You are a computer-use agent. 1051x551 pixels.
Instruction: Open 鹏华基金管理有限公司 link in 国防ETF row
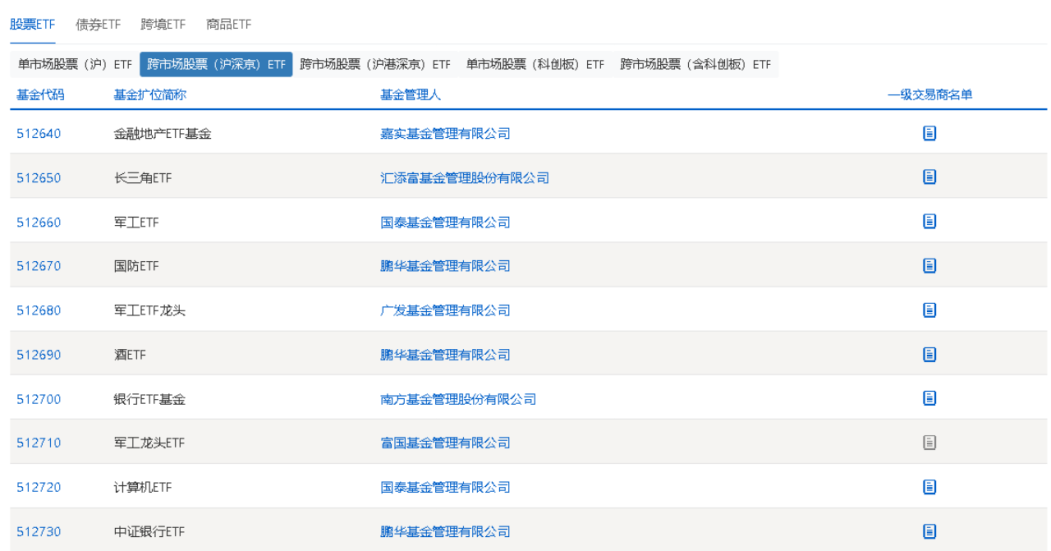(x=445, y=266)
